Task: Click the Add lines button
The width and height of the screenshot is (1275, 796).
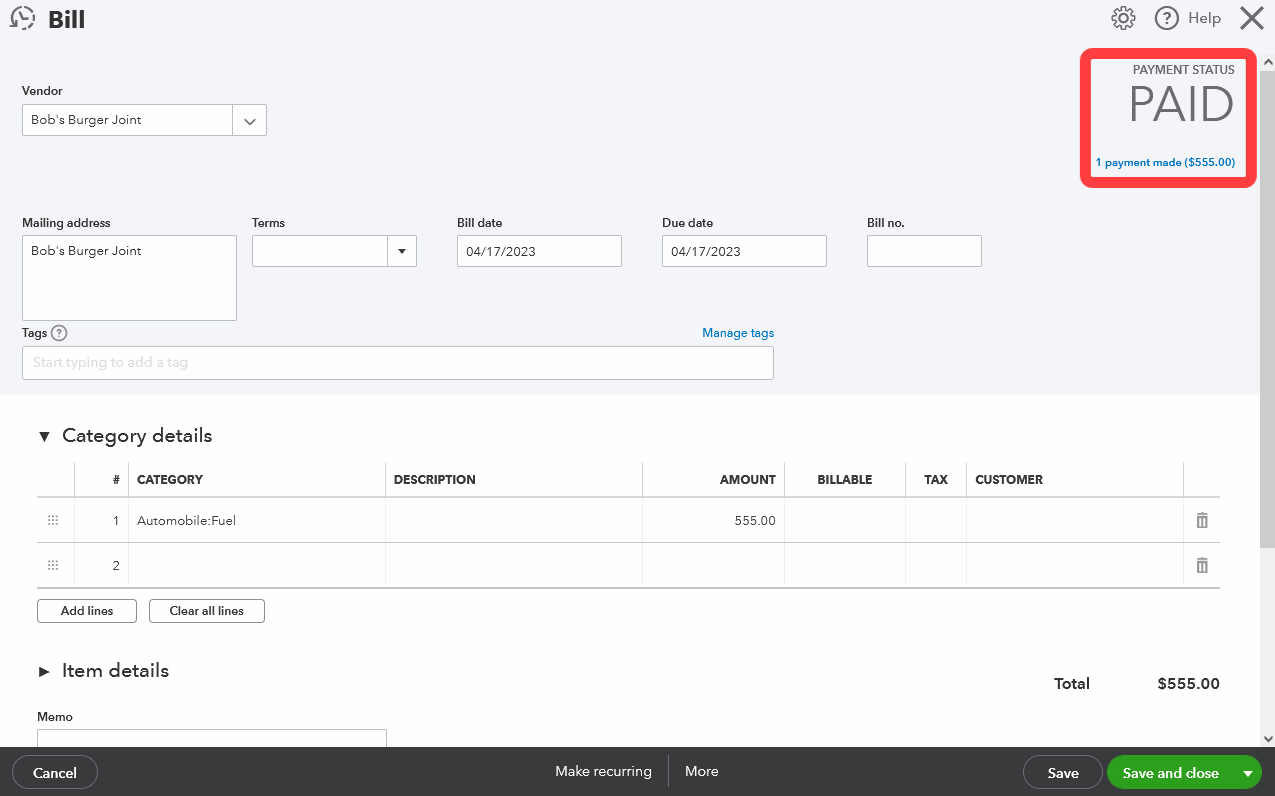Action: tap(87, 611)
